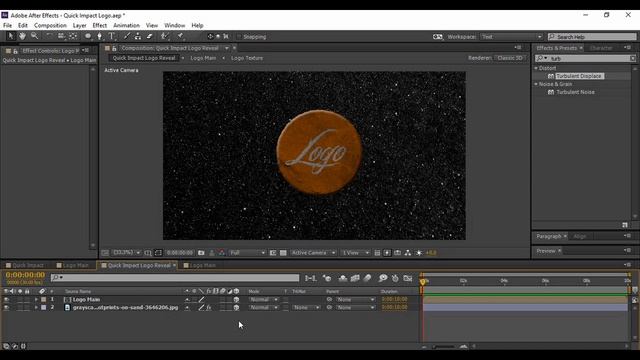Click the Brainstorm timeline icon
This screenshot has height=360, width=640.
pos(382,278)
